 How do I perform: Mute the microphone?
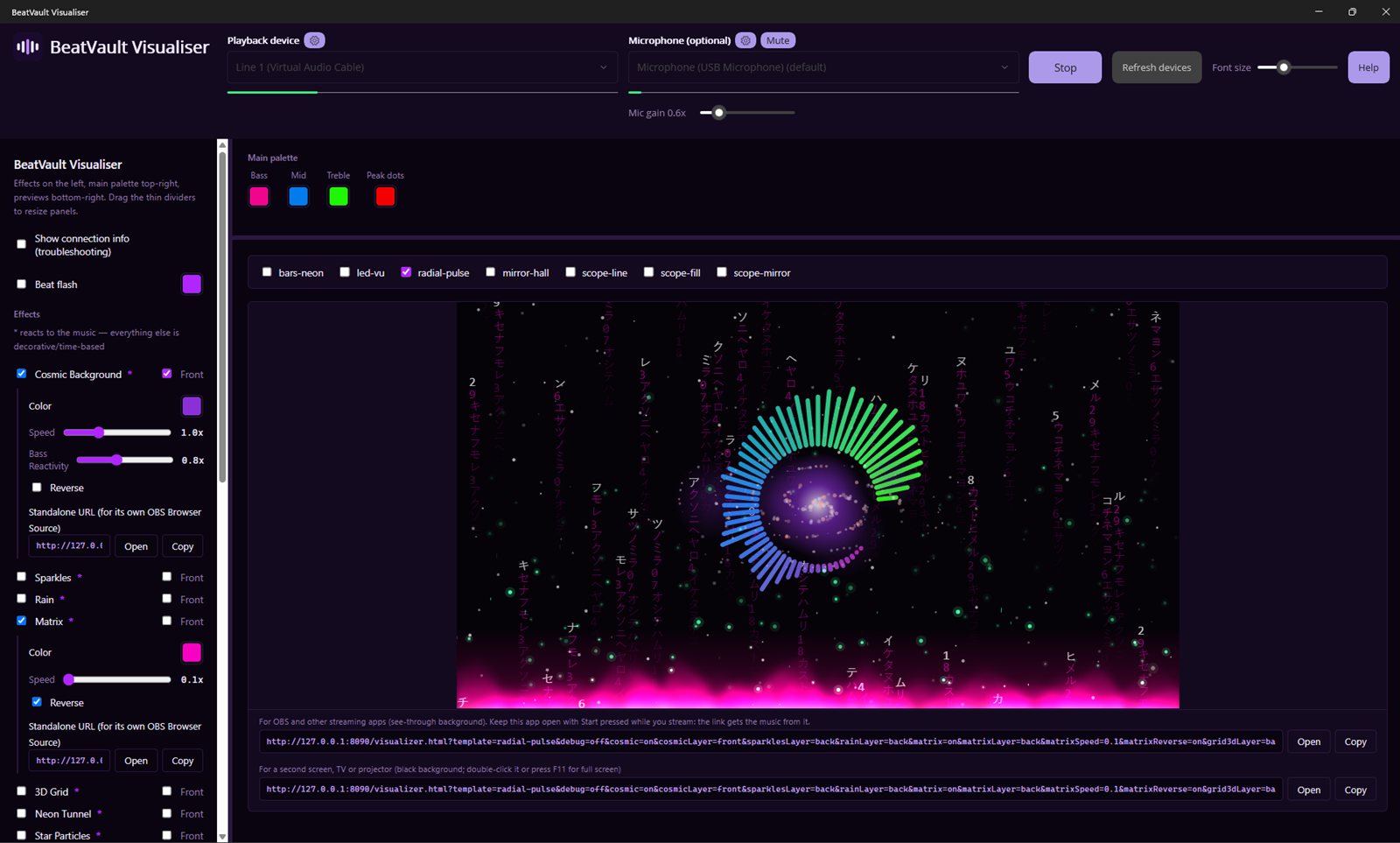[778, 40]
